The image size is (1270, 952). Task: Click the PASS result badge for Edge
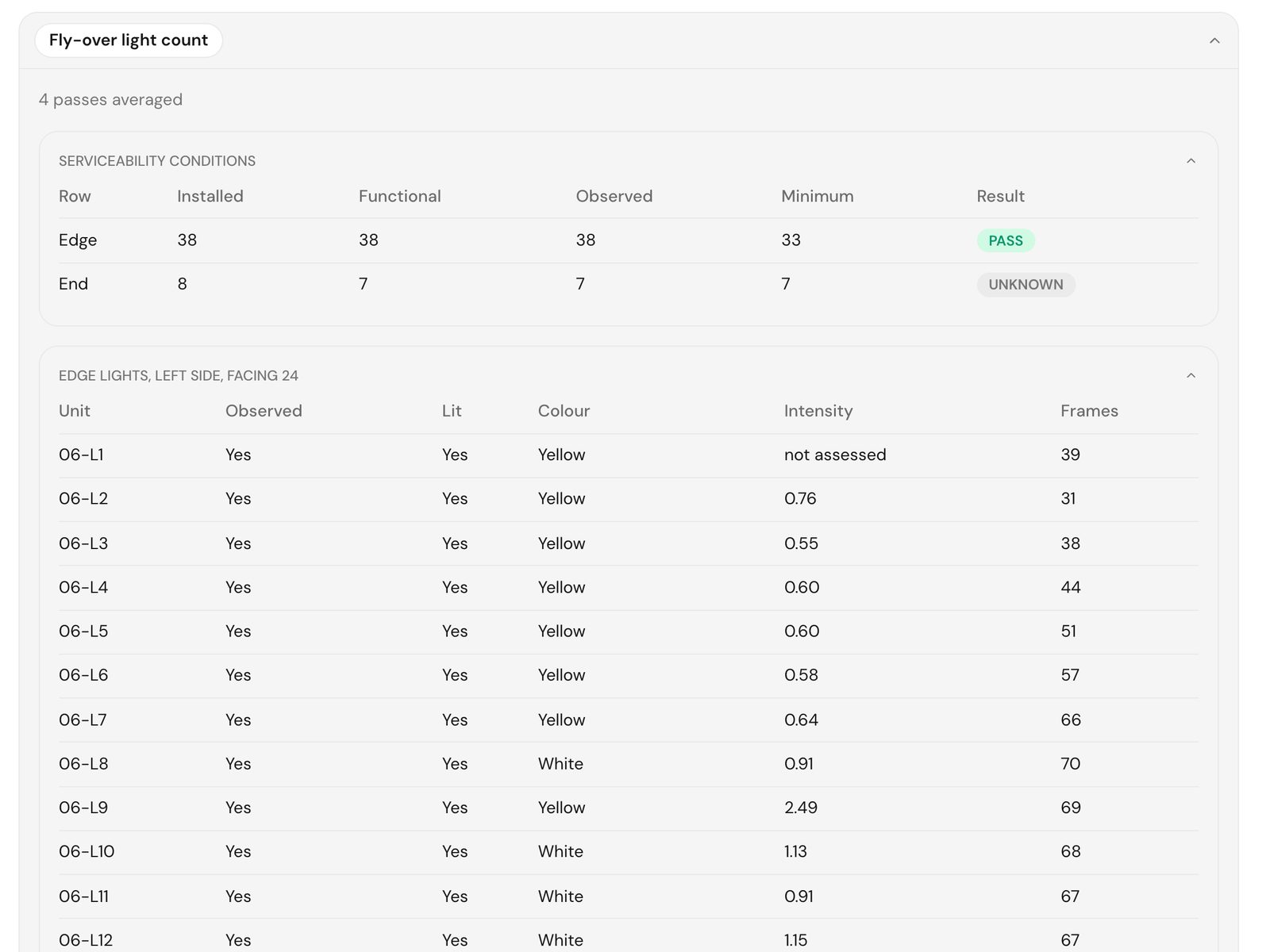(x=1006, y=240)
